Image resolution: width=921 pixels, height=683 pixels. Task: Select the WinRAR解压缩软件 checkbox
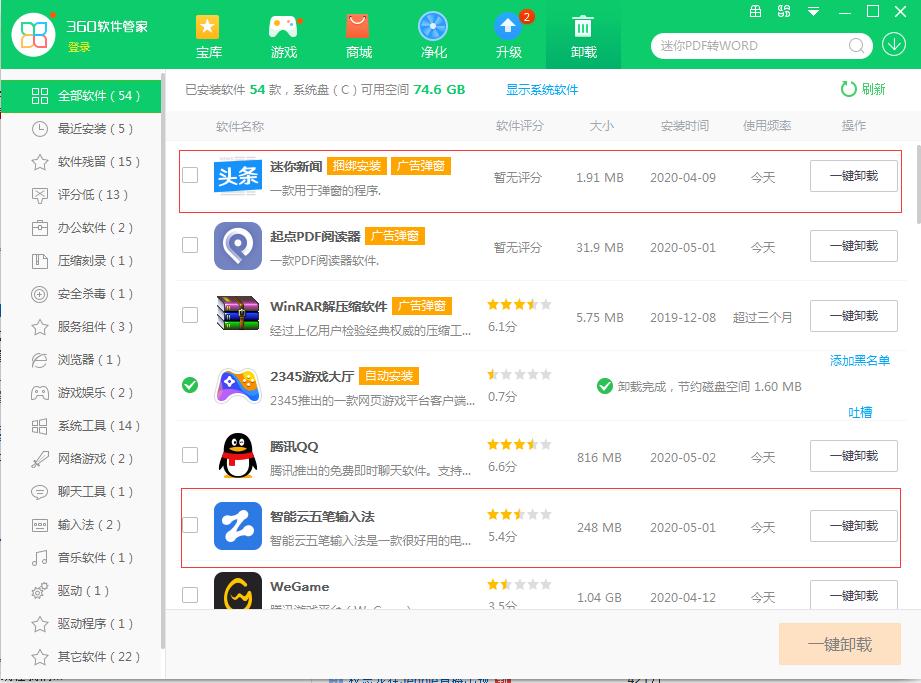pos(190,316)
